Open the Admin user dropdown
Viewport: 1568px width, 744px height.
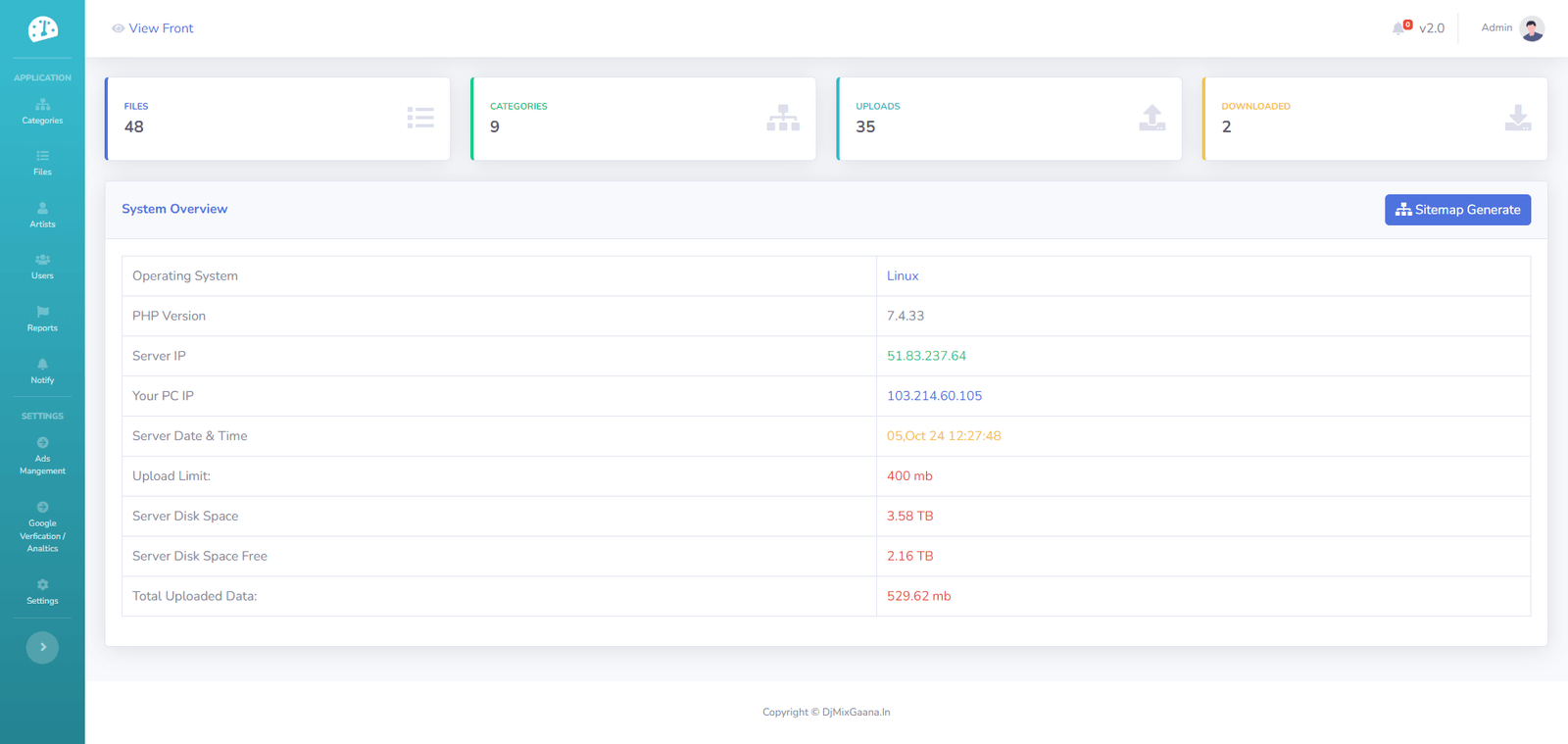[x=1496, y=27]
